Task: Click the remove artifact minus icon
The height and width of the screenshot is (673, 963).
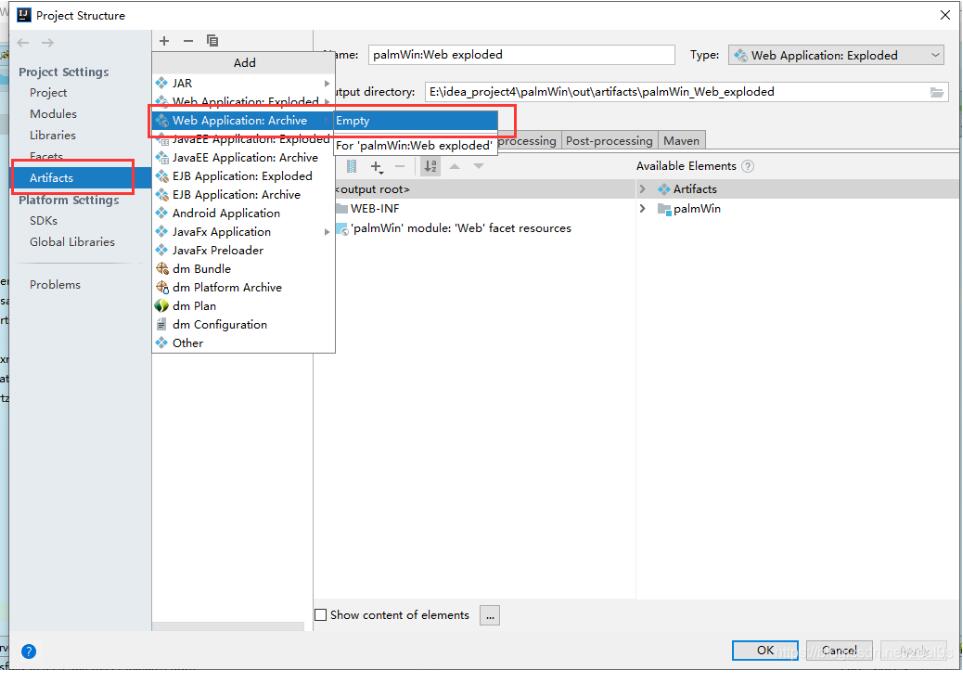Action: click(188, 41)
